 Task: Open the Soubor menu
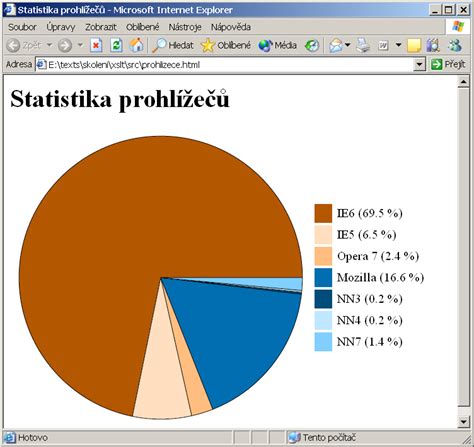[x=22, y=27]
